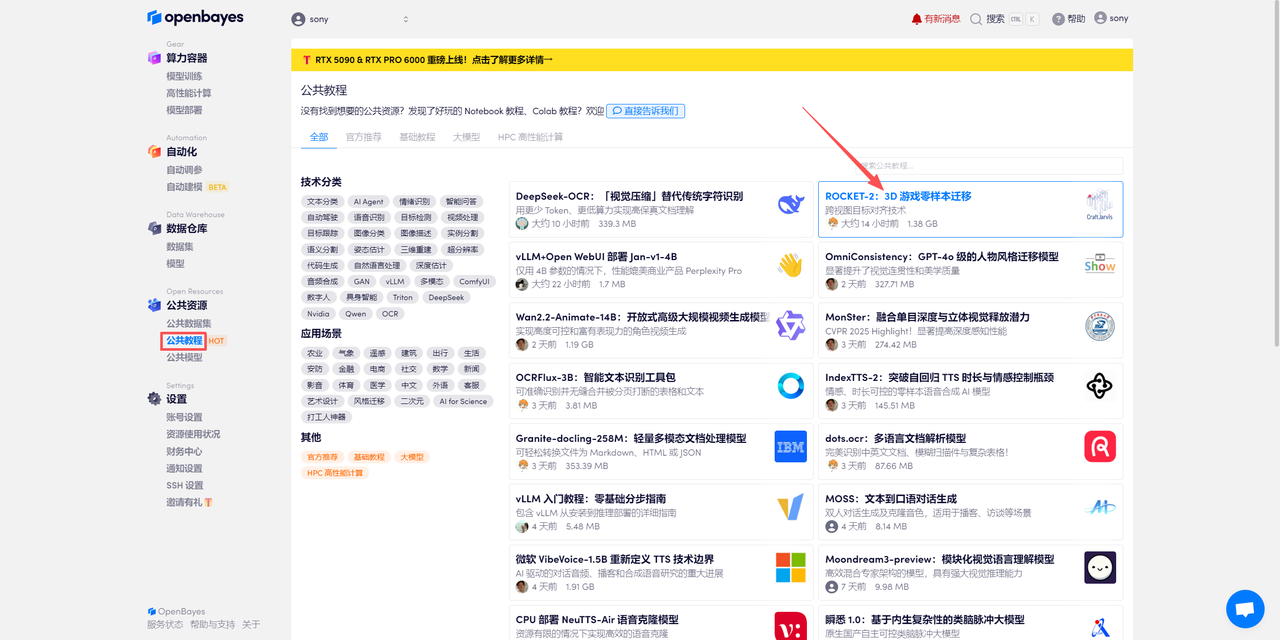Open 公共模型 in the sidebar
The height and width of the screenshot is (640, 1280).
pos(184,357)
